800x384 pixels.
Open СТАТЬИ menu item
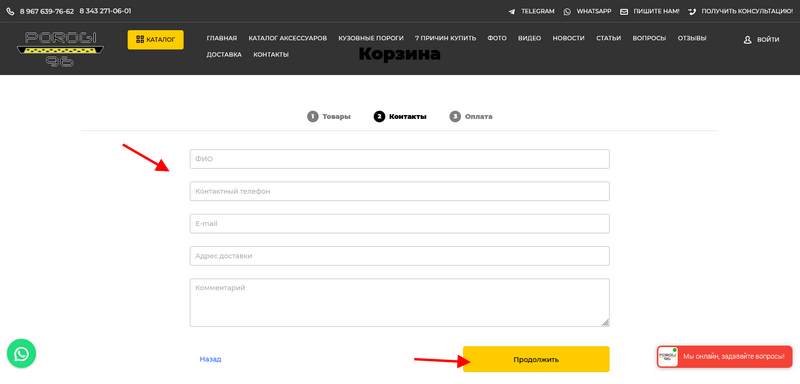coord(609,38)
